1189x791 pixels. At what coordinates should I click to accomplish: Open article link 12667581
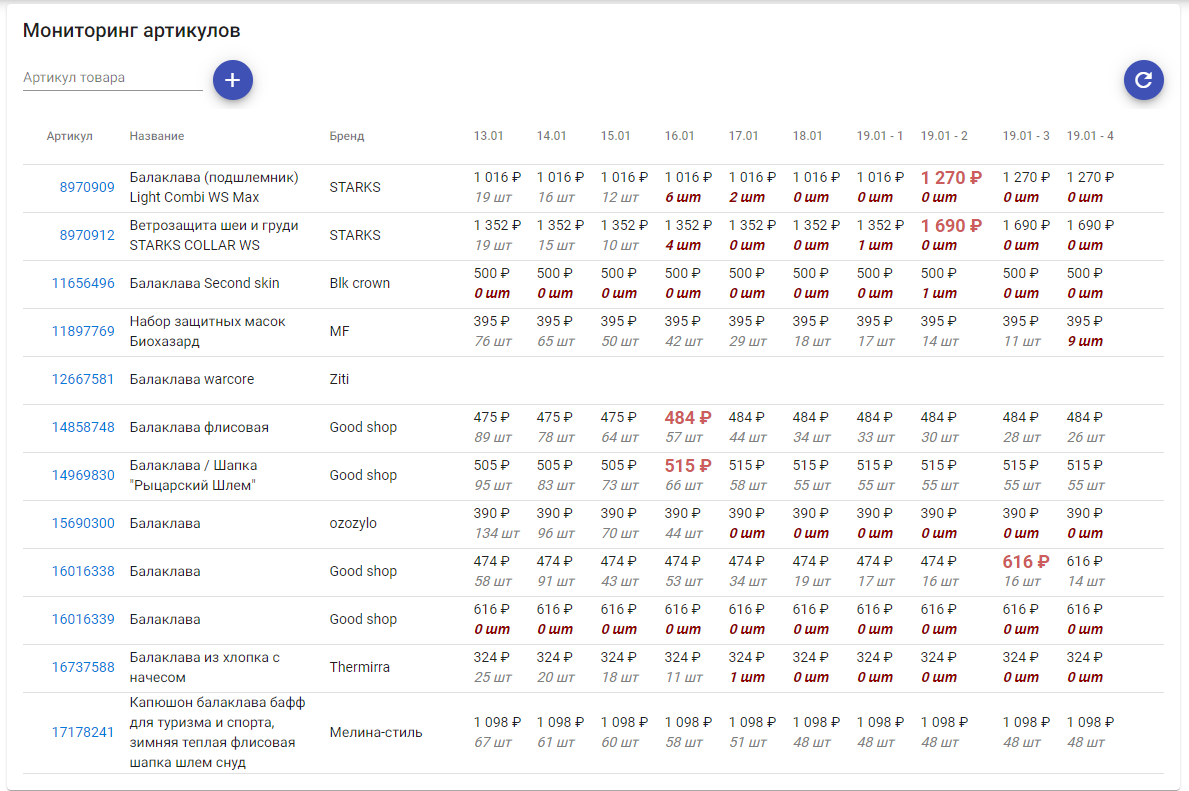[x=83, y=379]
